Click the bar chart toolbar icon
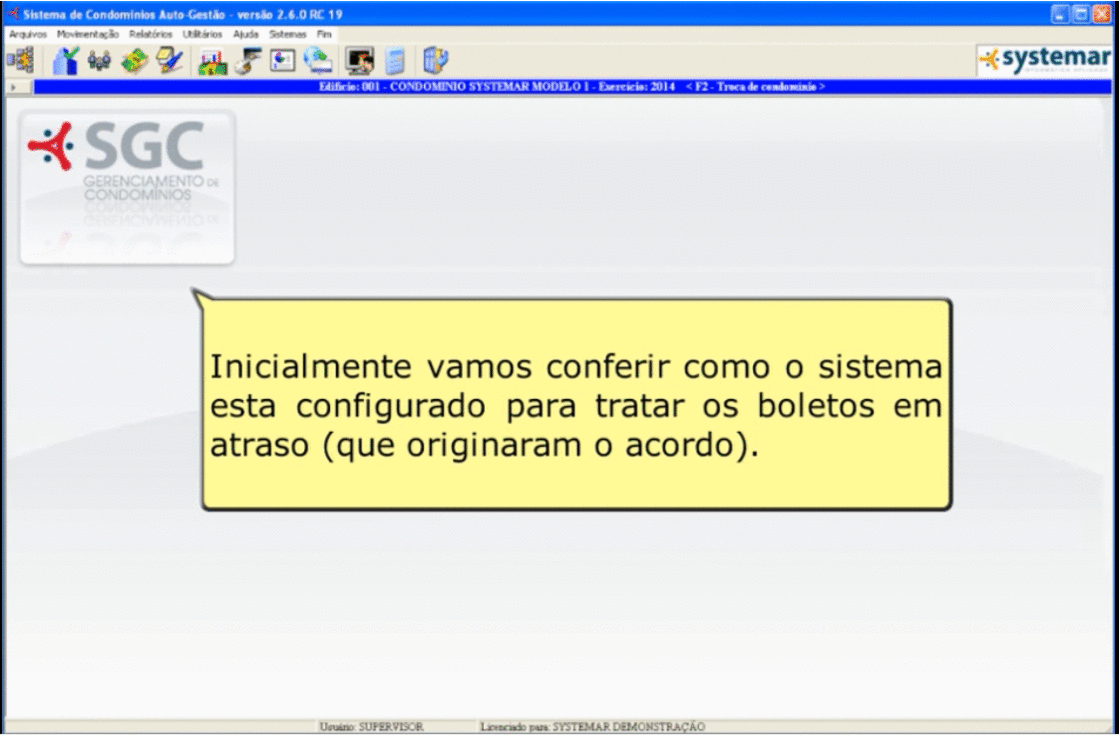This screenshot has height=737, width=1119. (212, 61)
